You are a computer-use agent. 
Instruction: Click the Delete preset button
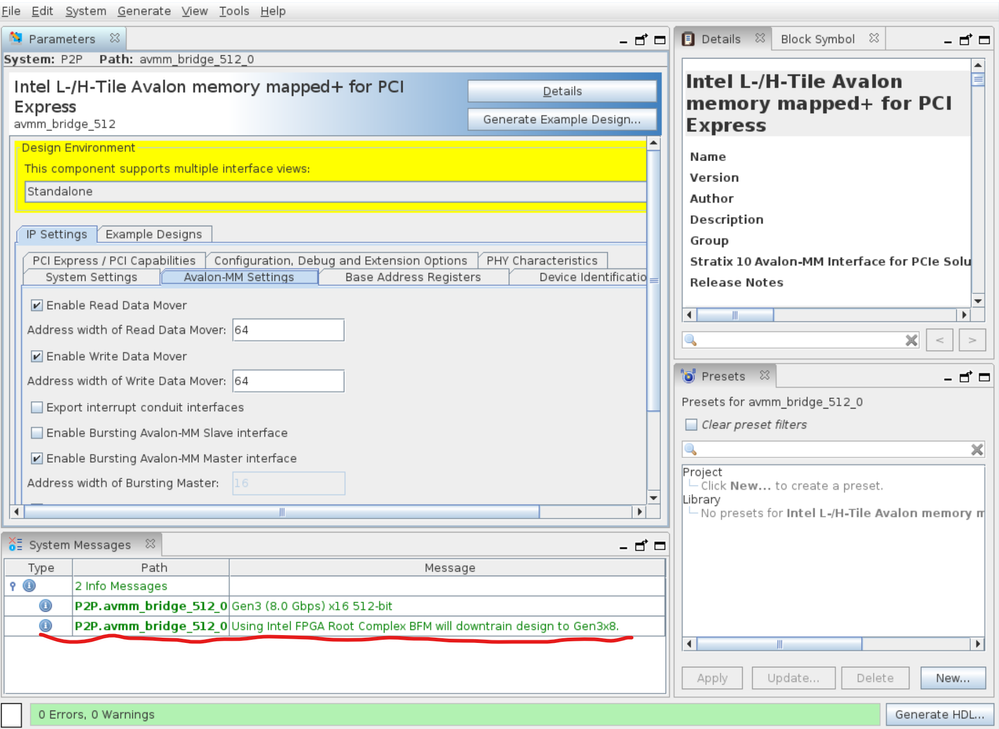(x=874, y=678)
